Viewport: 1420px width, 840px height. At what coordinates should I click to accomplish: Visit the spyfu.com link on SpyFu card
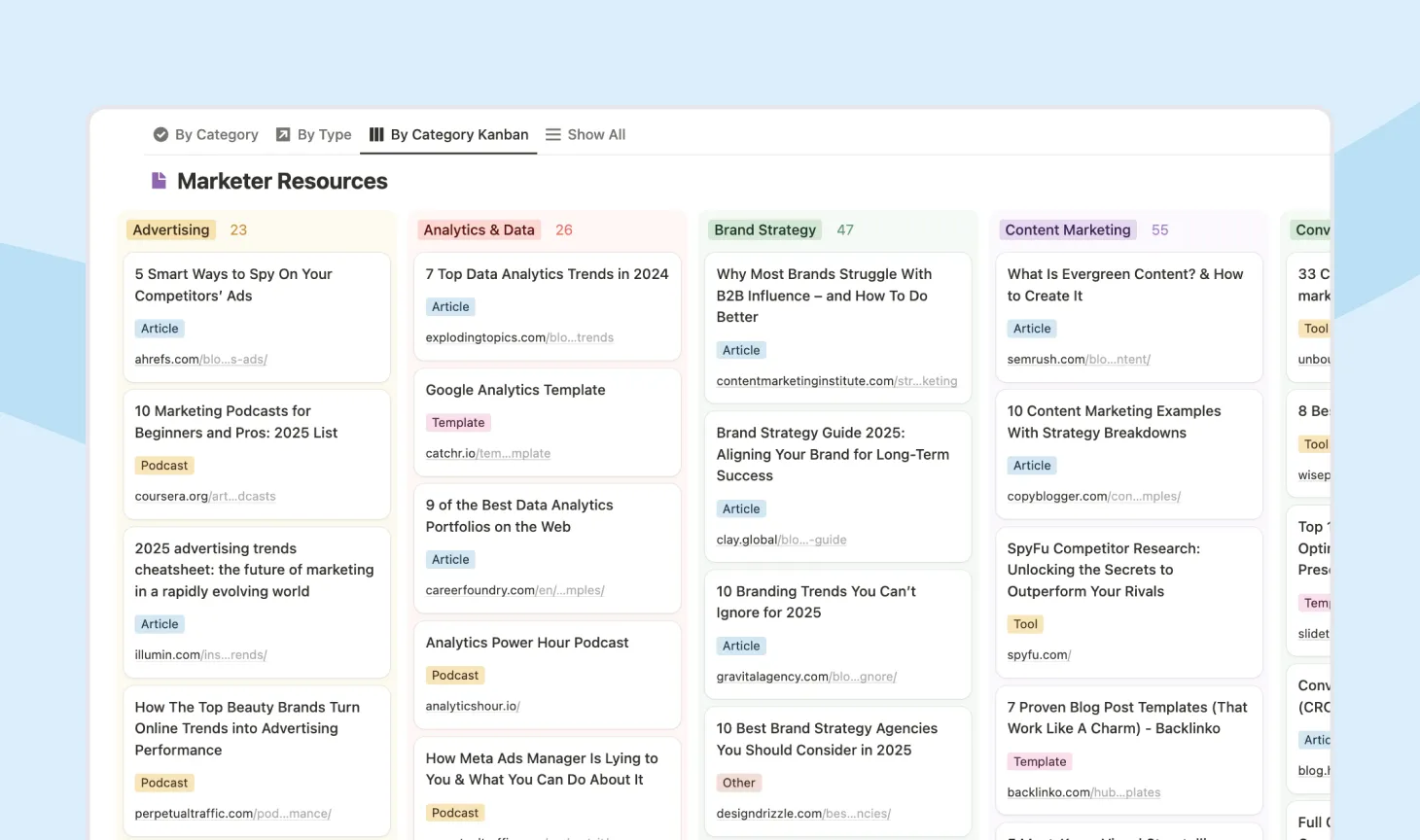(1038, 654)
